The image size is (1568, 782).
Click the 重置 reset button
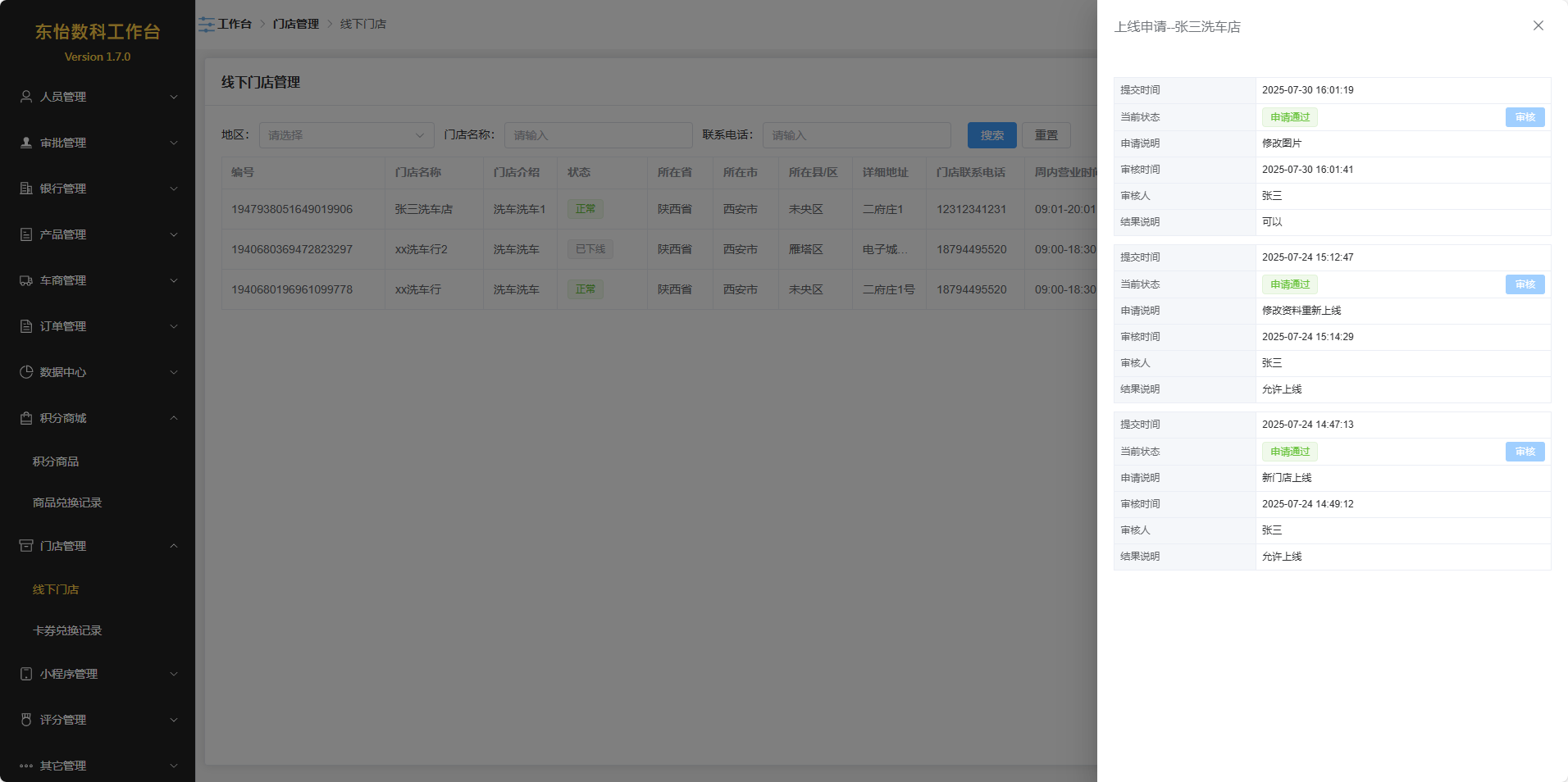click(x=1046, y=135)
